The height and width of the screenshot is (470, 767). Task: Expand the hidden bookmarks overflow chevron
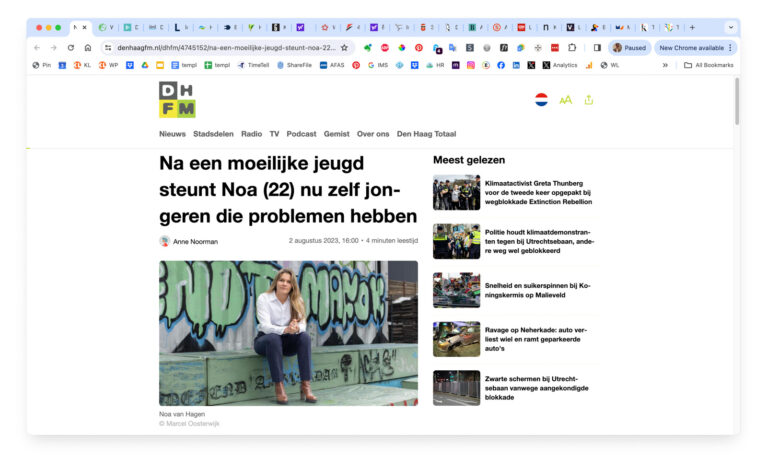(x=665, y=65)
